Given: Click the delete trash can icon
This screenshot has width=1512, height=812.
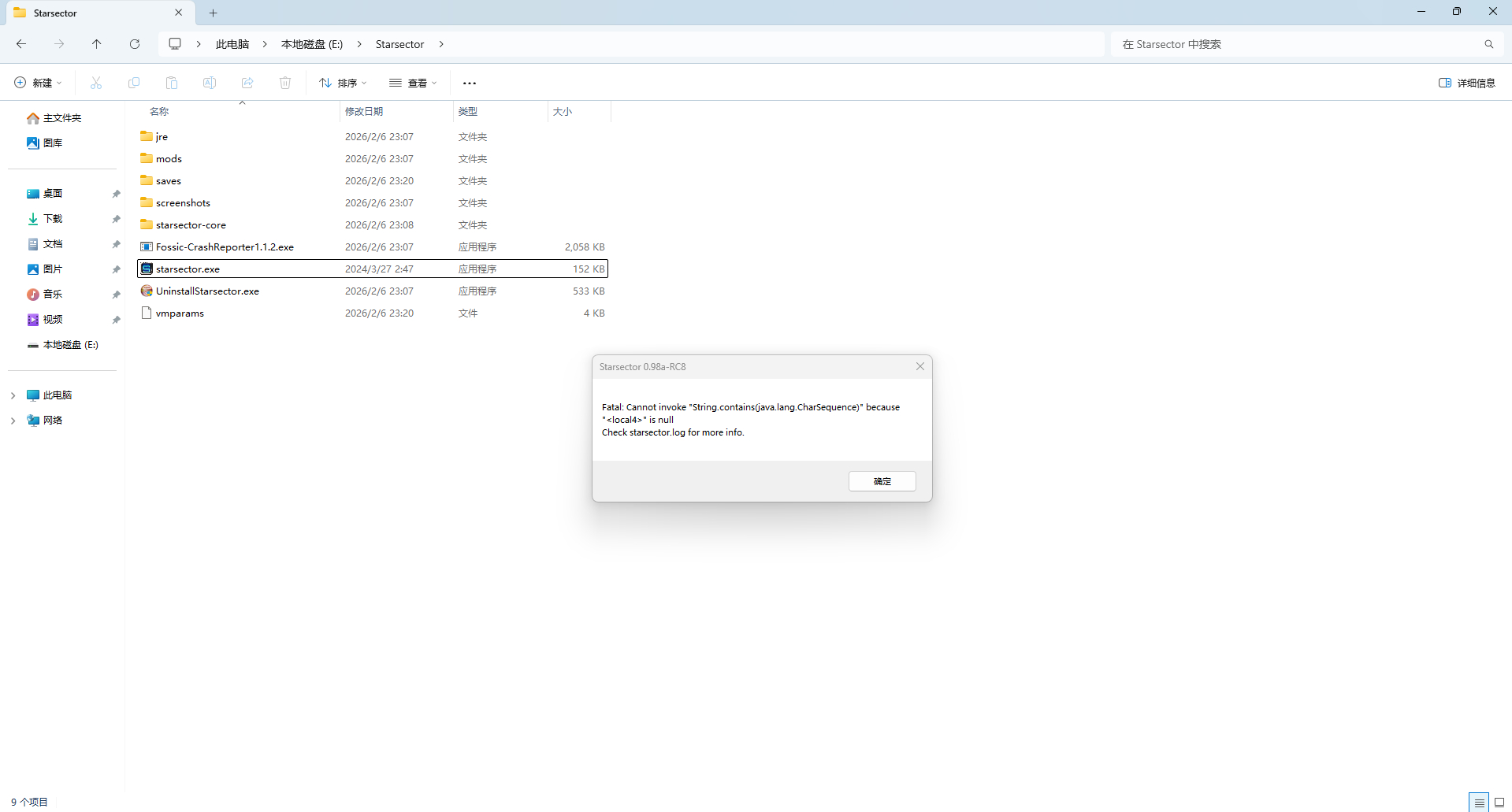Looking at the screenshot, I should coord(285,83).
